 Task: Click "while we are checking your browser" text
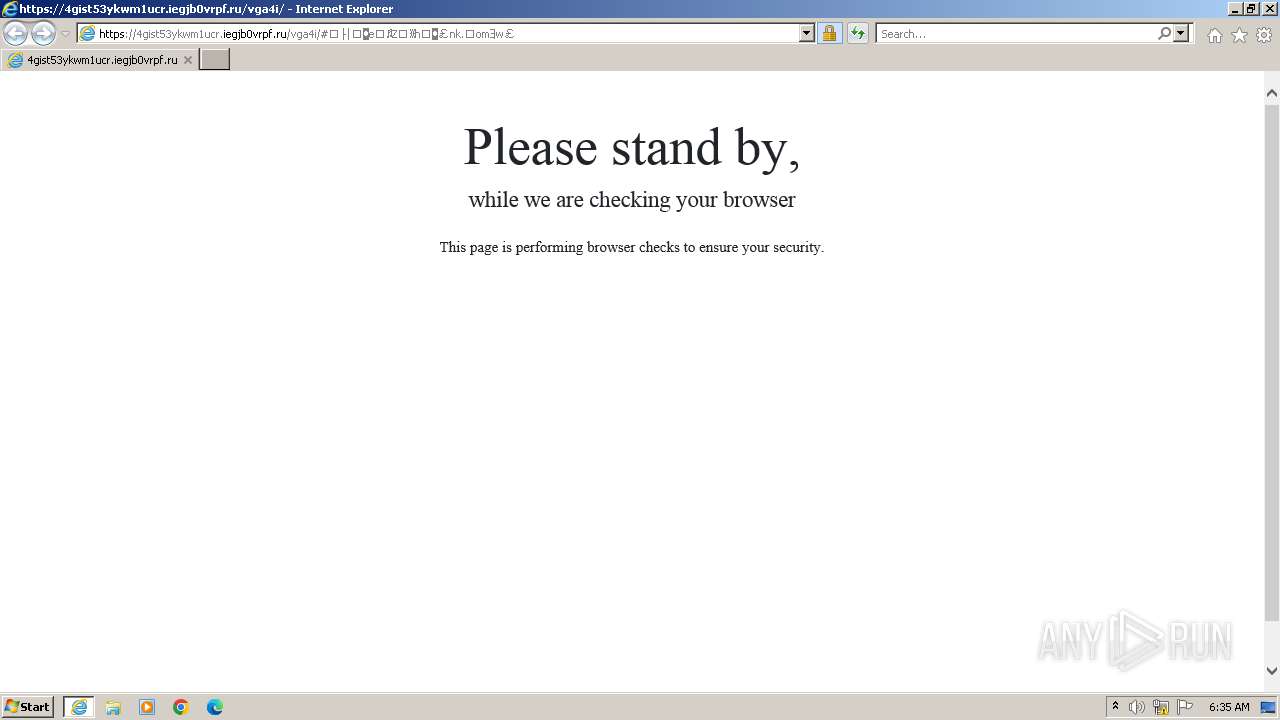pos(632,199)
